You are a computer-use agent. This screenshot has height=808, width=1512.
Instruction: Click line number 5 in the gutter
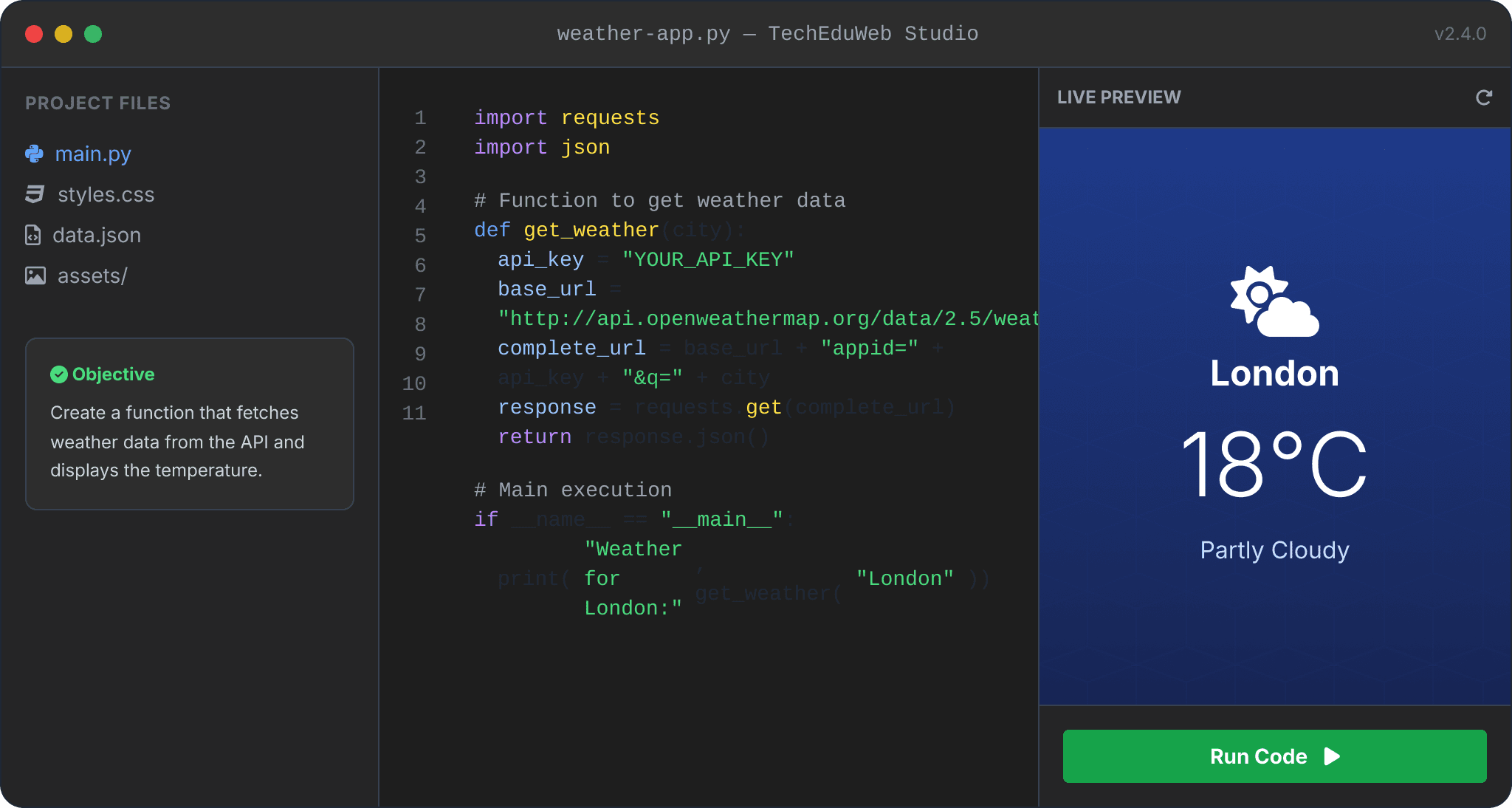click(420, 236)
